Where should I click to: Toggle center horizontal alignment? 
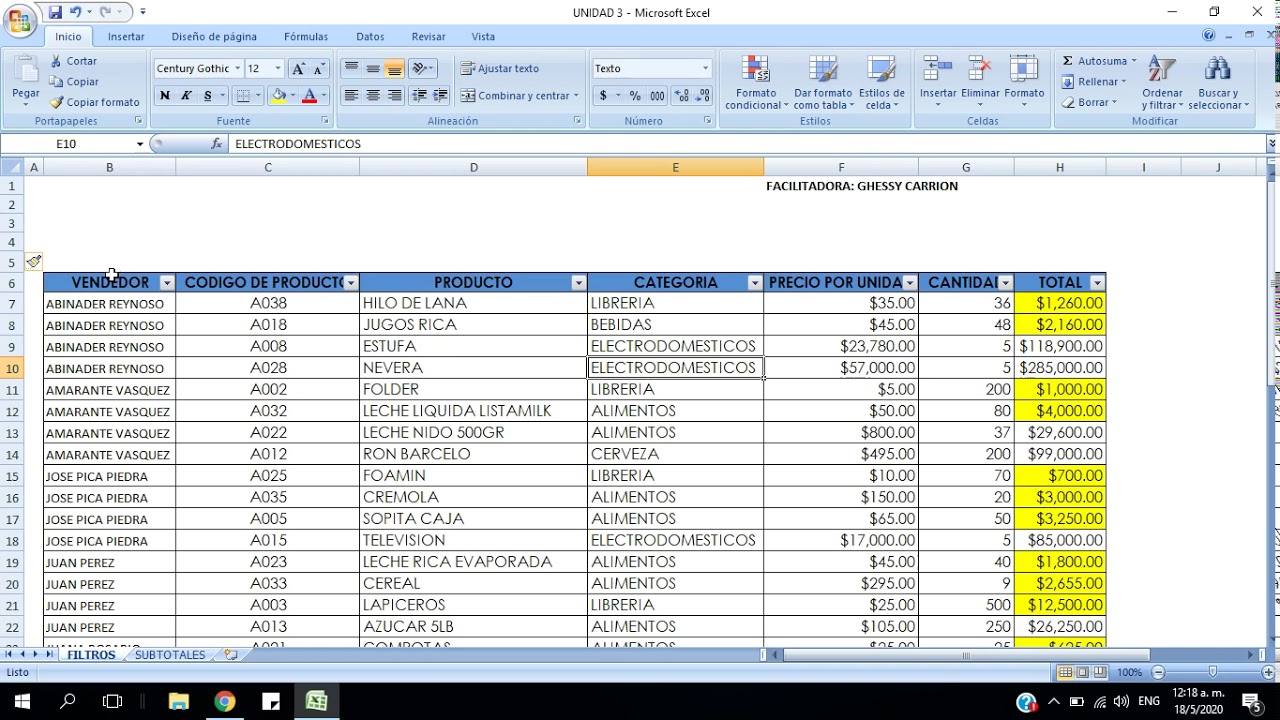[x=373, y=95]
